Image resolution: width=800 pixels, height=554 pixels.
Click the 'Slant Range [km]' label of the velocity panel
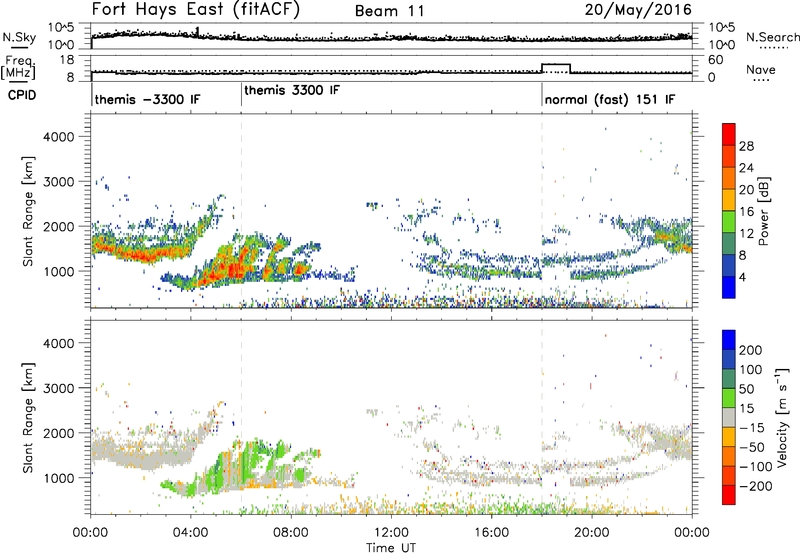28,418
